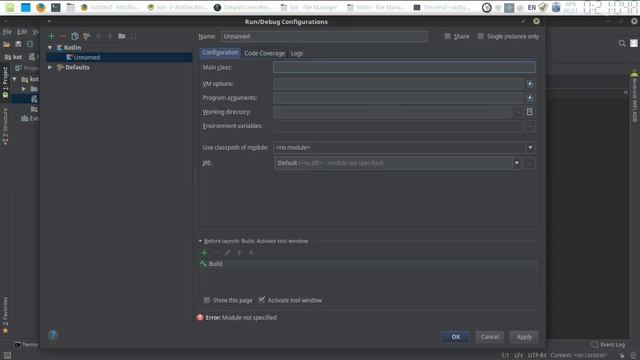Open 2: Structure side panel tab
Image resolution: width=640 pixels, height=360 pixels.
5,126
